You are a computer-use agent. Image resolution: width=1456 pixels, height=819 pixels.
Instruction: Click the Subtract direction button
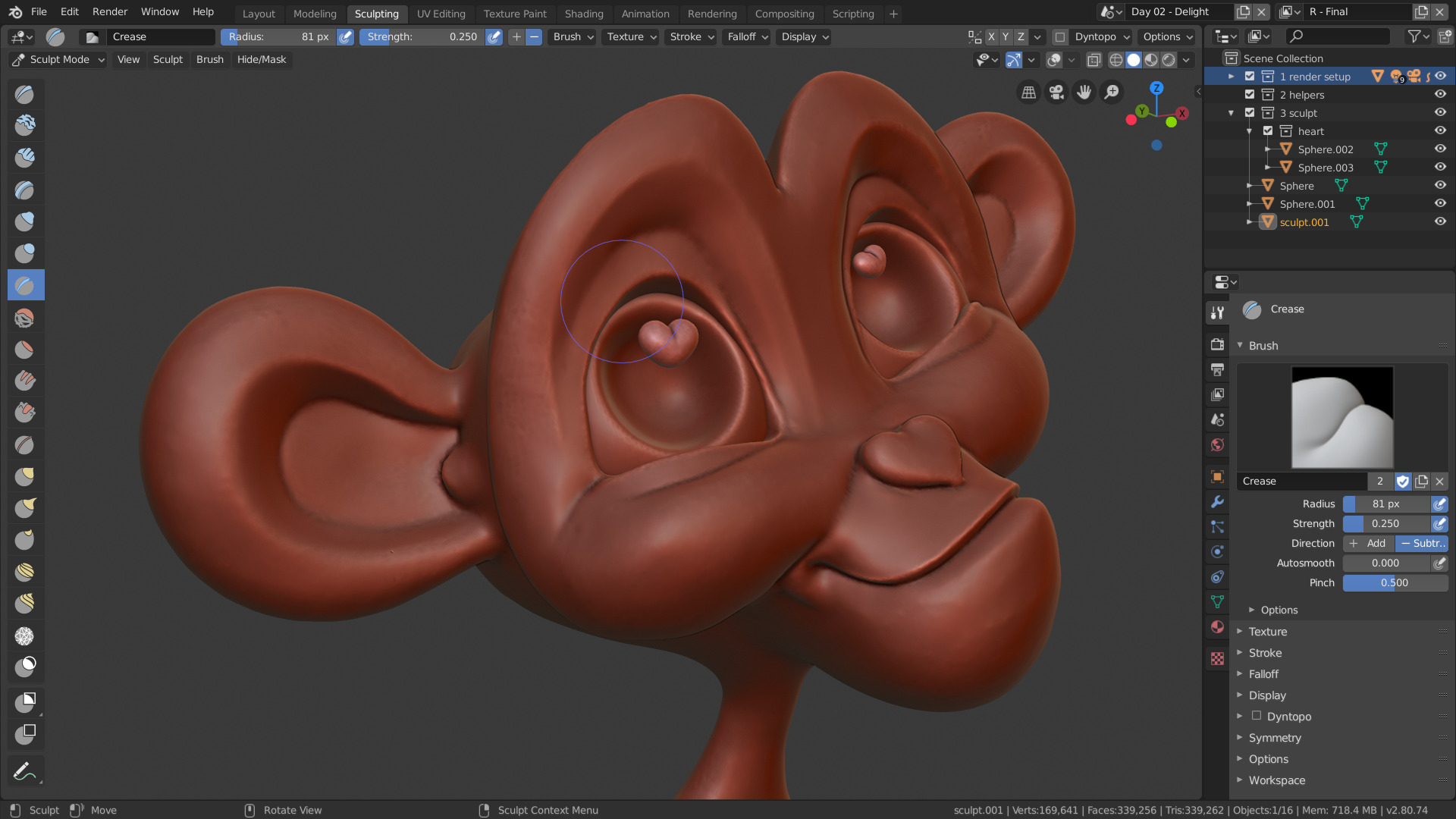1421,543
